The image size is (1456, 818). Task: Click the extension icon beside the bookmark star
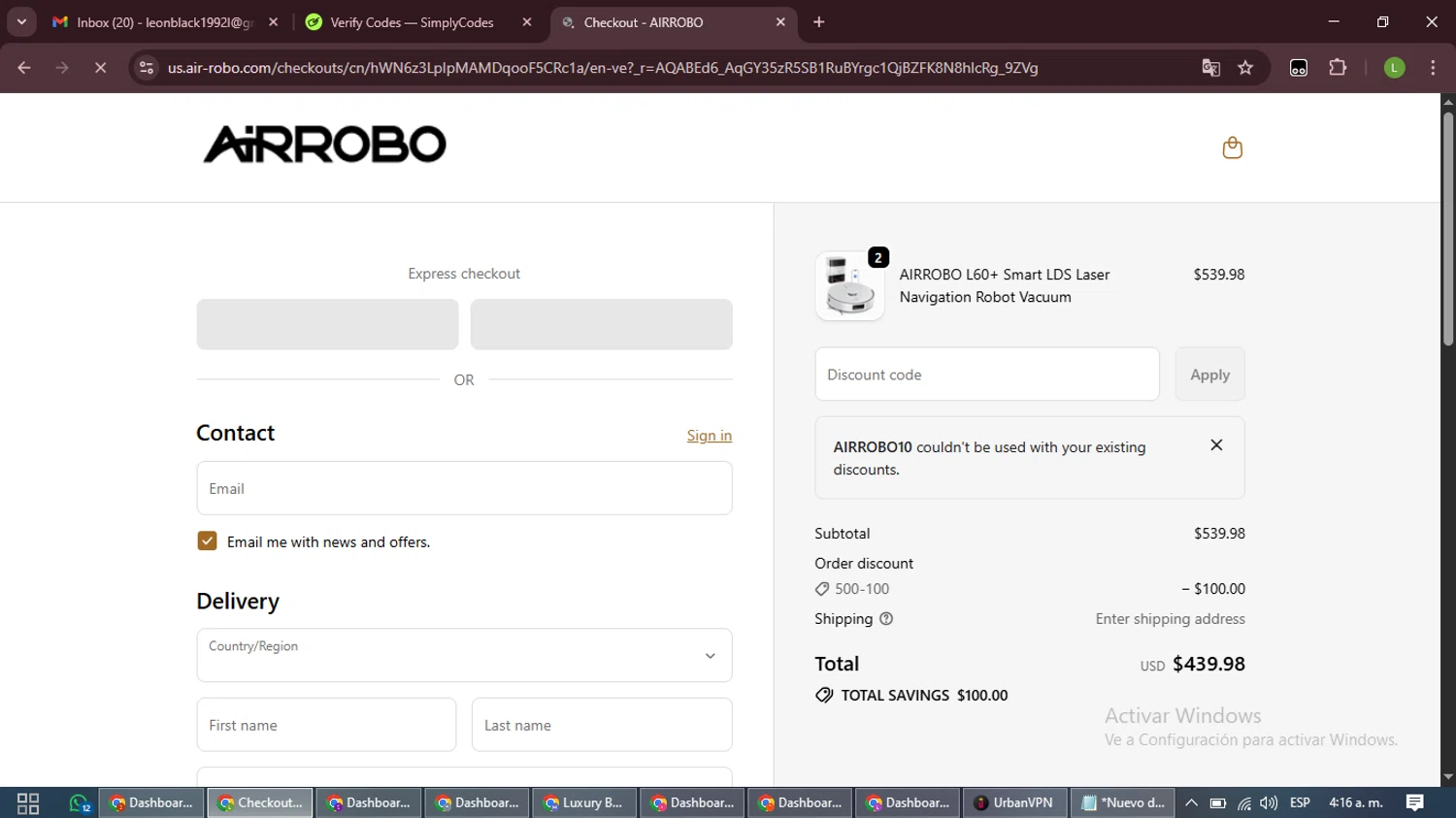tap(1299, 68)
